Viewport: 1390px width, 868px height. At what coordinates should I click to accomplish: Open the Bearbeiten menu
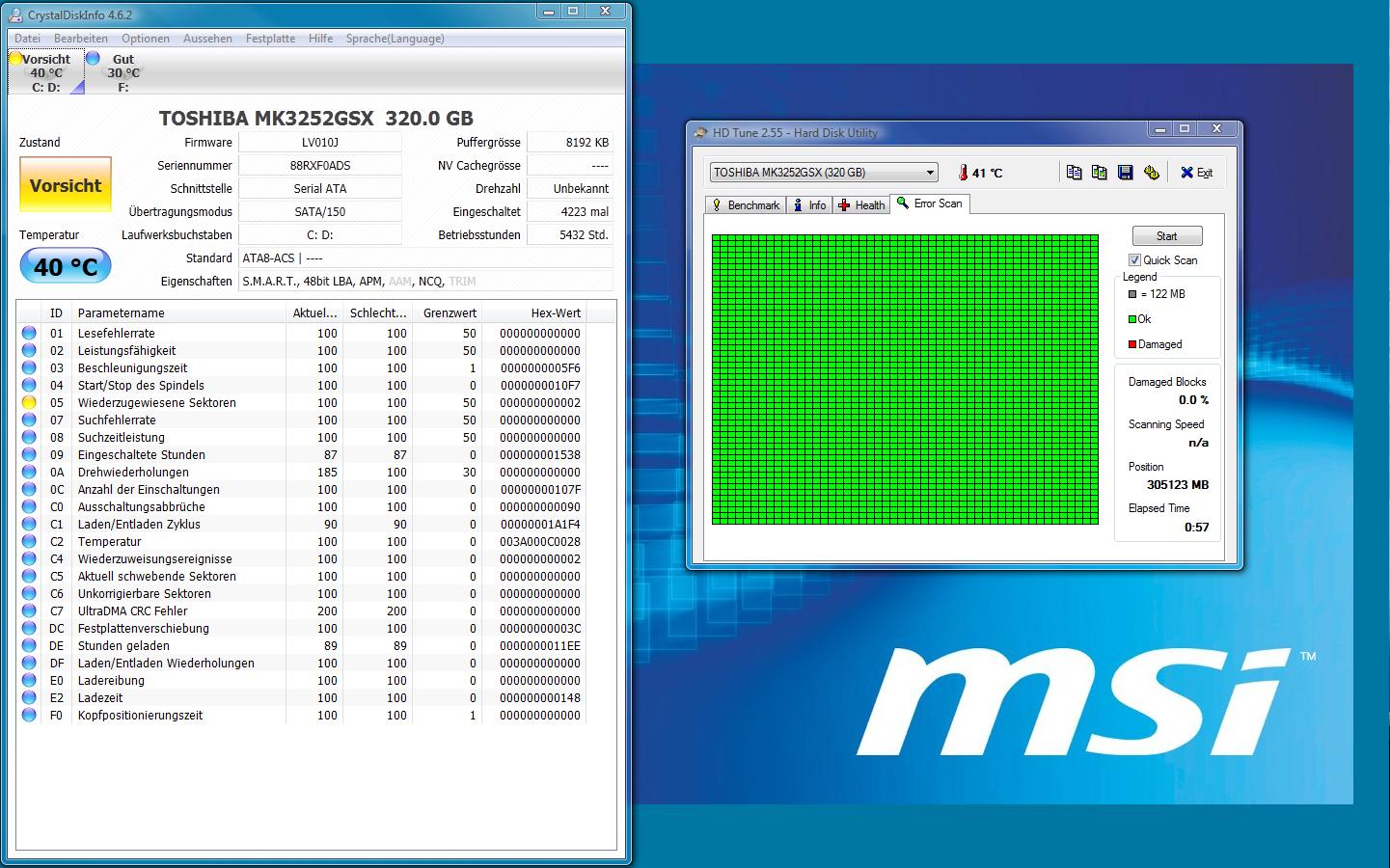[x=81, y=39]
